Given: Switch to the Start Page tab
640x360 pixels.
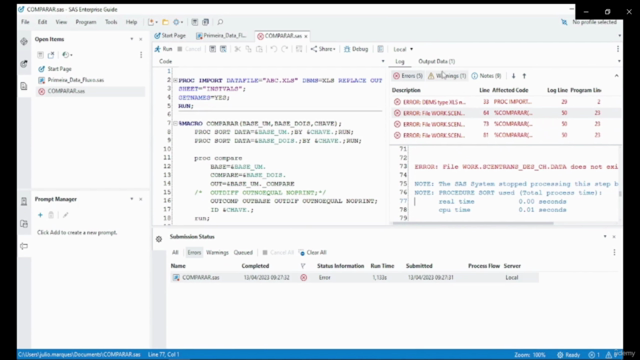Looking at the screenshot, I should pos(170,36).
